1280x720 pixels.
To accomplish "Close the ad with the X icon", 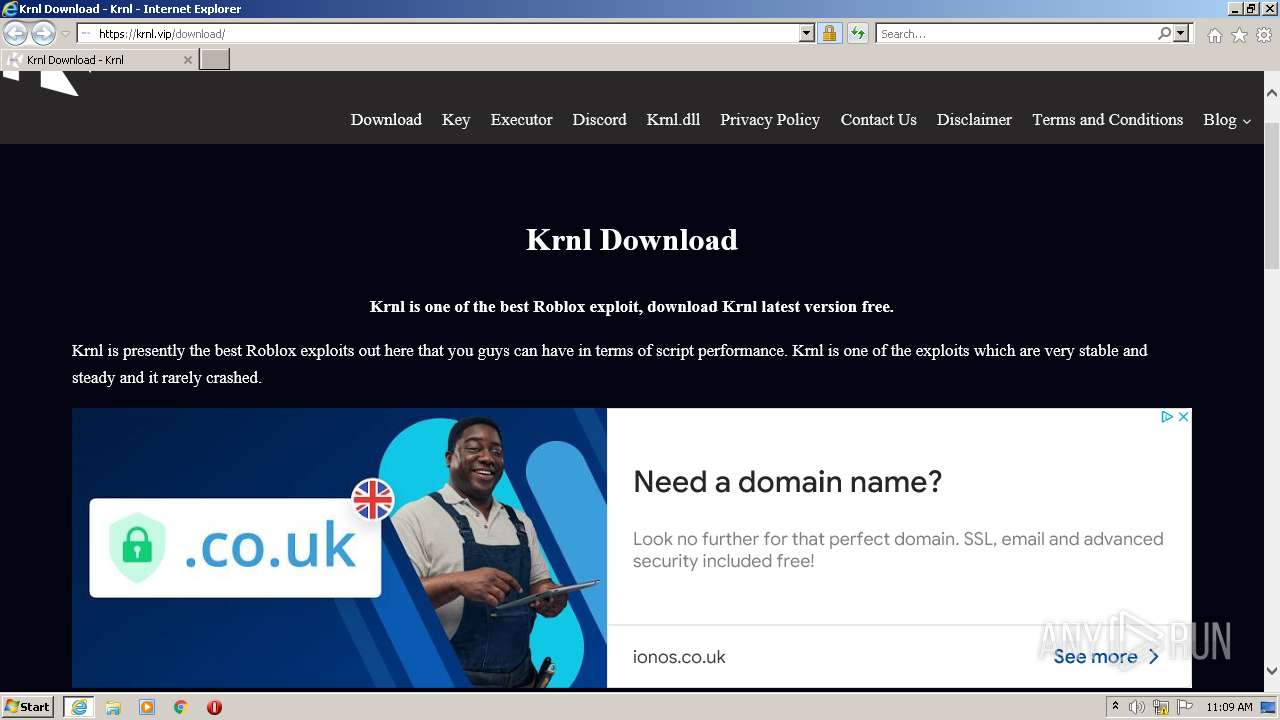I will (x=1183, y=417).
